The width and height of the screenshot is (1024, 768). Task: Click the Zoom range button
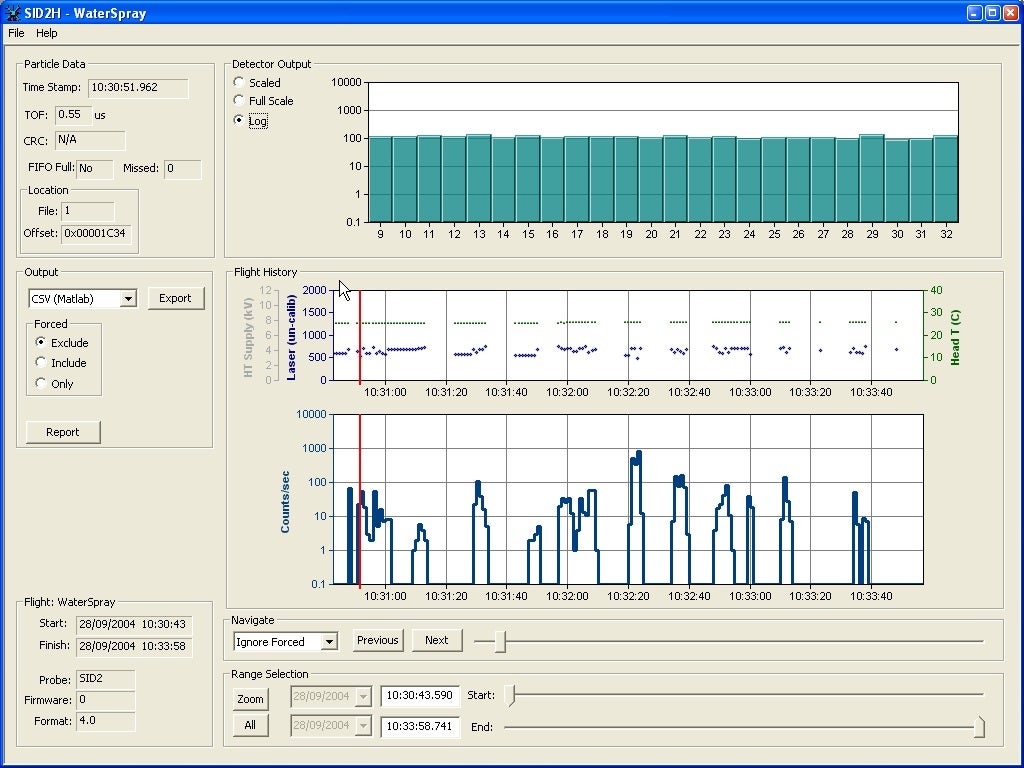[250, 699]
